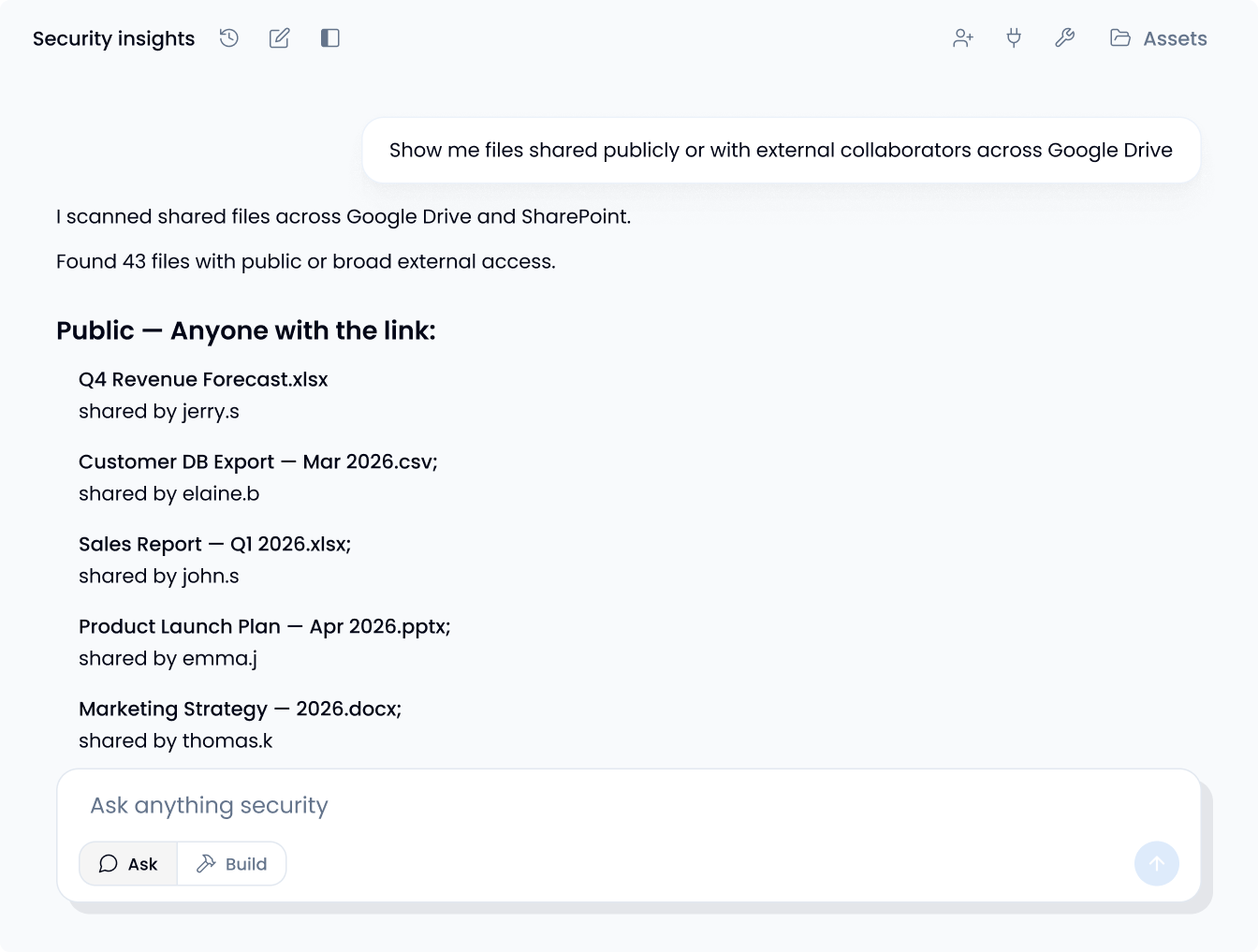Select Product Launch Plan Apr 2026.pptx

(x=264, y=626)
